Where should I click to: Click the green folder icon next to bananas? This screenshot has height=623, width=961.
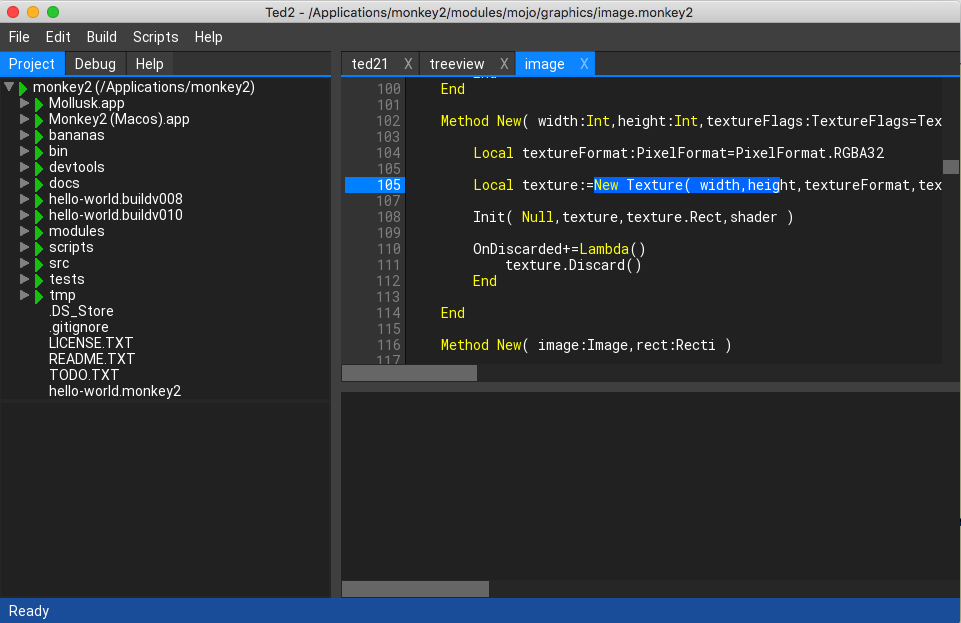tap(40, 136)
